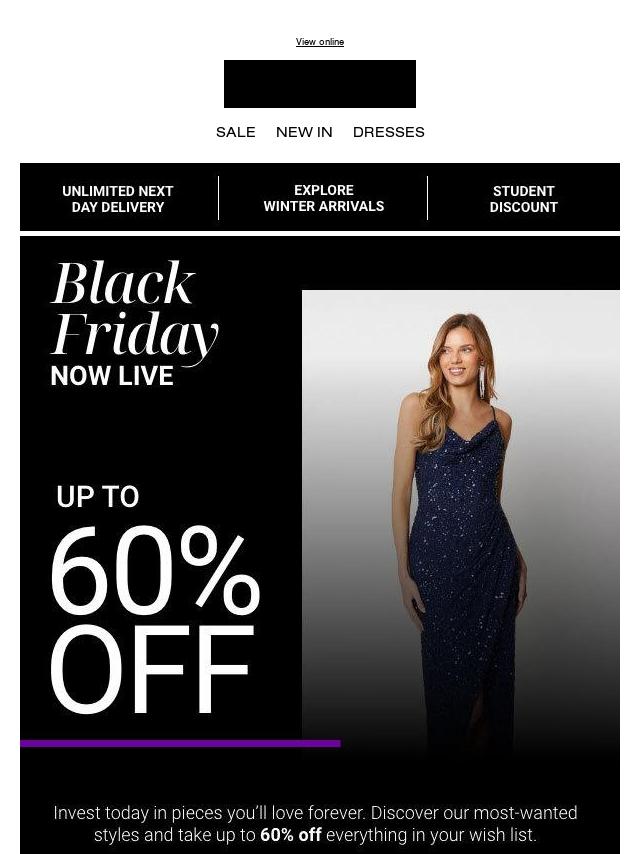Click the model's long drop earring
The width and height of the screenshot is (640, 854).
[483, 379]
